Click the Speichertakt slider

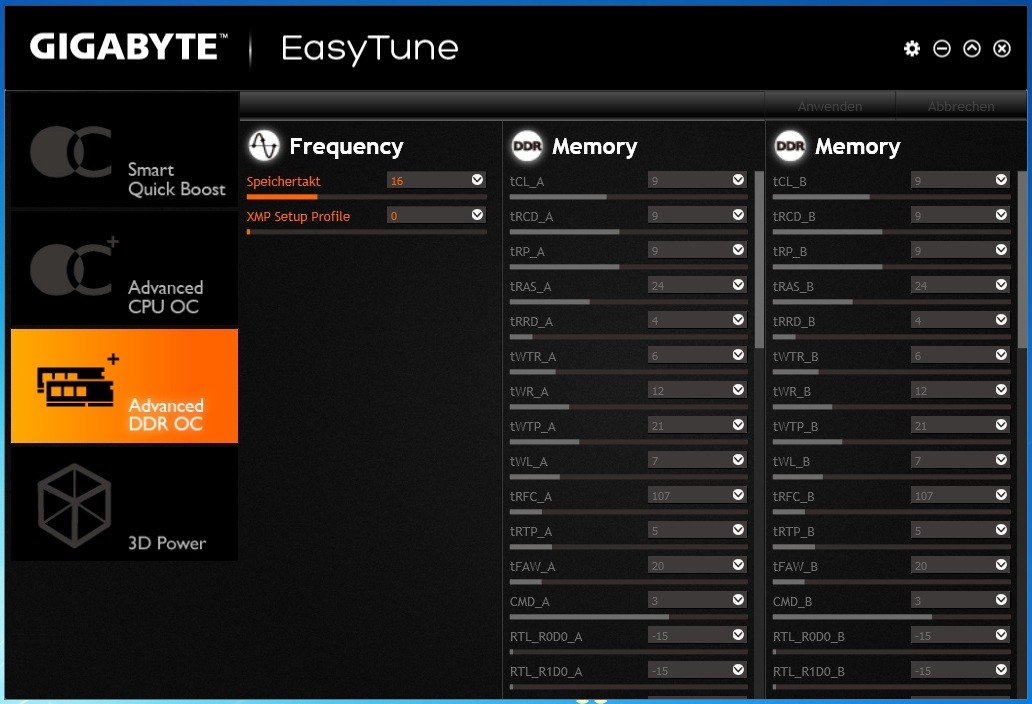367,197
